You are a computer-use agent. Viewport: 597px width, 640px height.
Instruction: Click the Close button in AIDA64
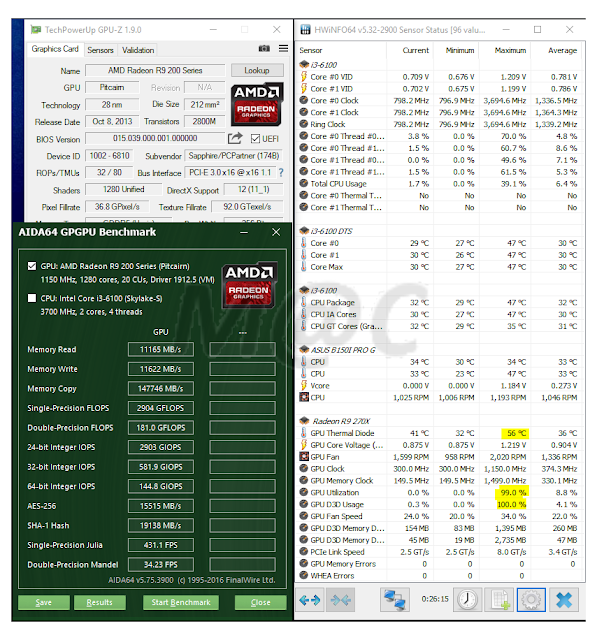(x=261, y=602)
